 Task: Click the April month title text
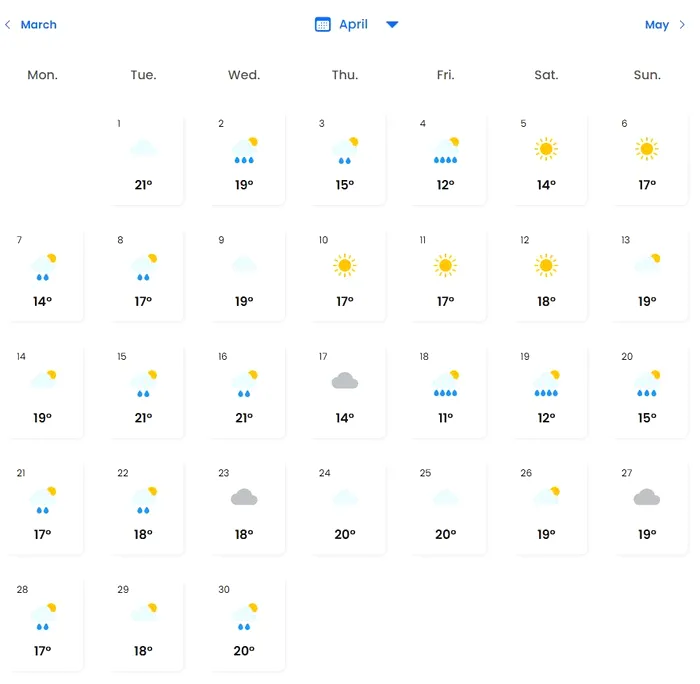[x=353, y=24]
